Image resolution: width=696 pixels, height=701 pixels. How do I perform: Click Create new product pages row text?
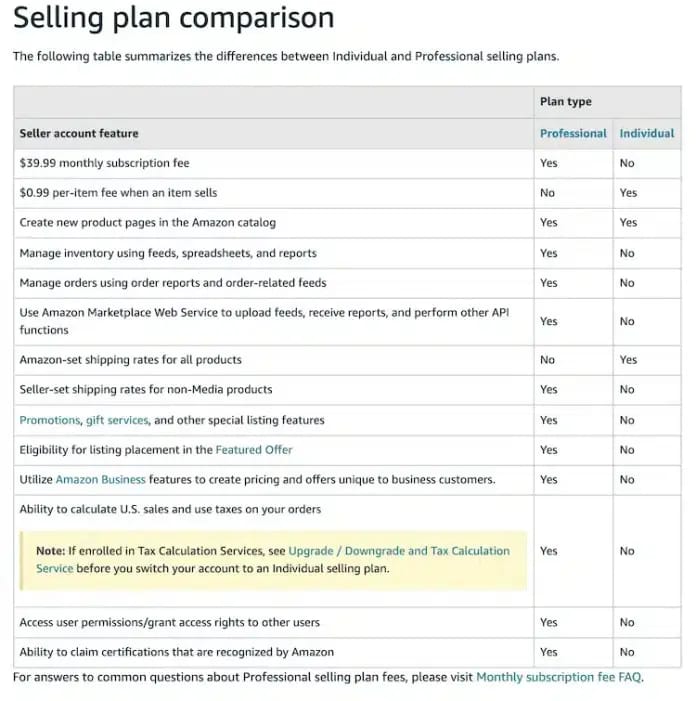click(147, 223)
